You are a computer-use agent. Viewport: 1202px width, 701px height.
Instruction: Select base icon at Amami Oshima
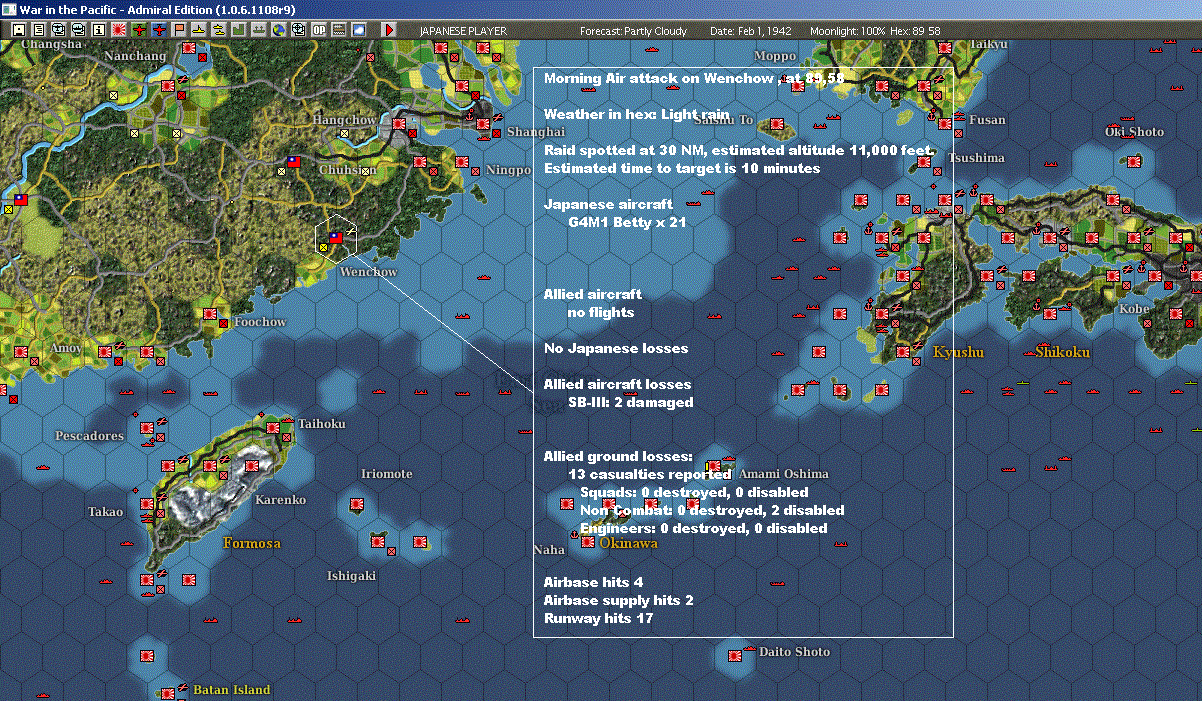(x=714, y=466)
